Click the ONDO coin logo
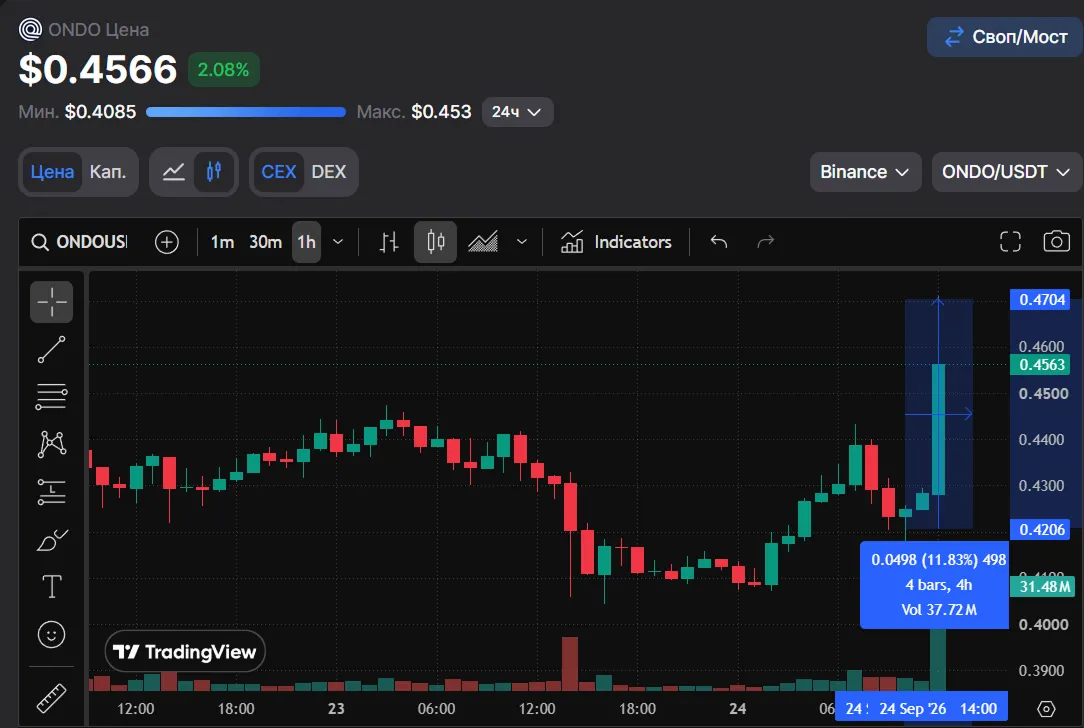Image resolution: width=1084 pixels, height=728 pixels. point(30,30)
